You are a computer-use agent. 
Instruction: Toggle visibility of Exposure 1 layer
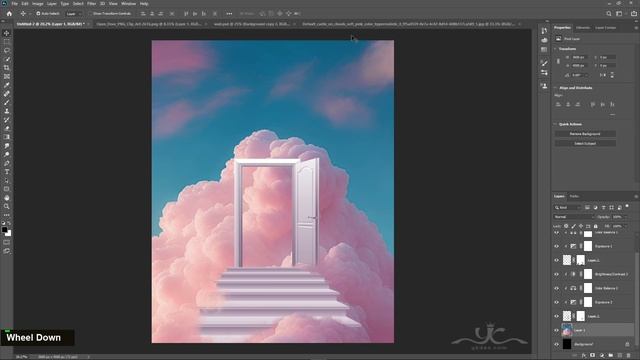click(556, 246)
